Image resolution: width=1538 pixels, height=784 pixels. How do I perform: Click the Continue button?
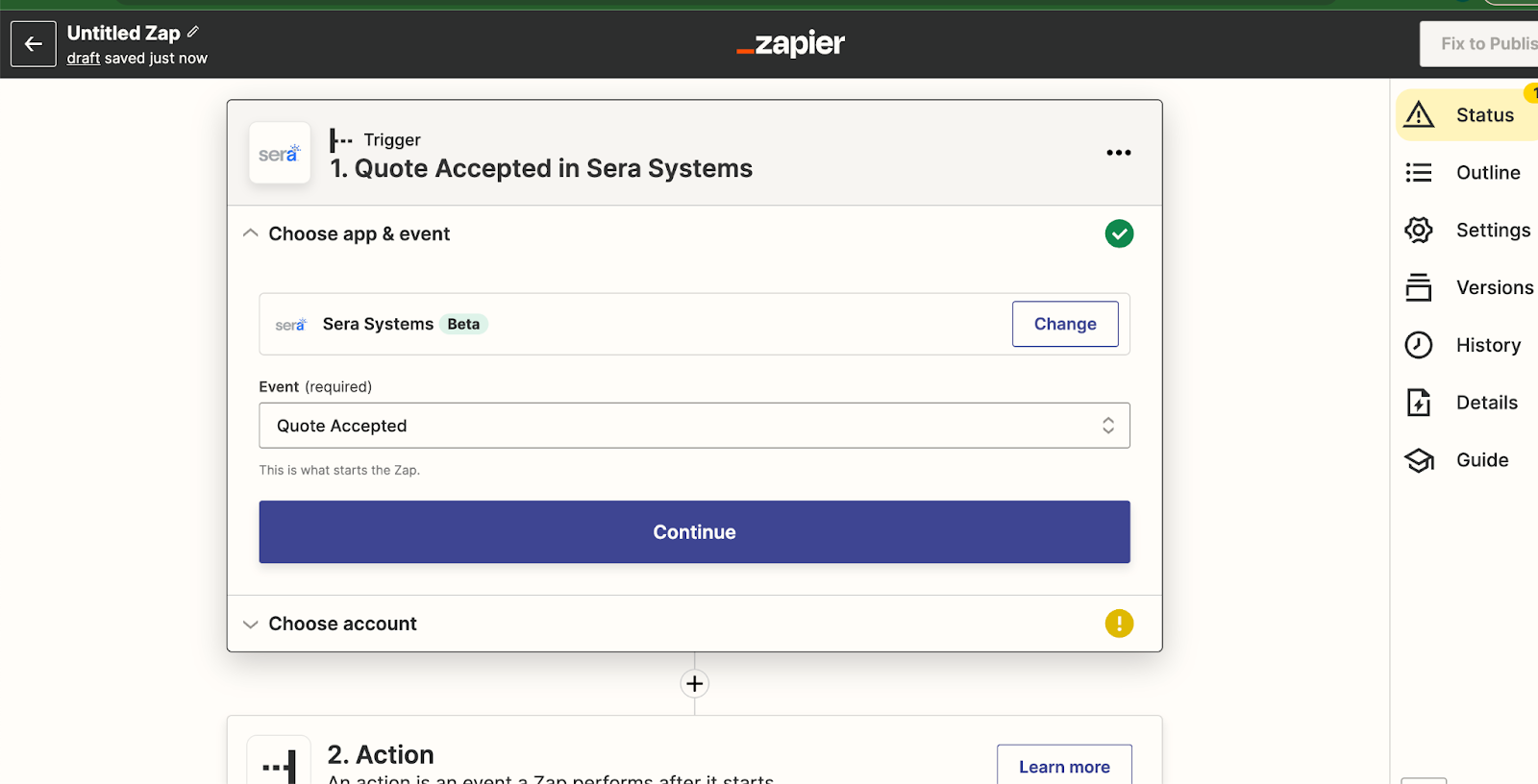(694, 532)
